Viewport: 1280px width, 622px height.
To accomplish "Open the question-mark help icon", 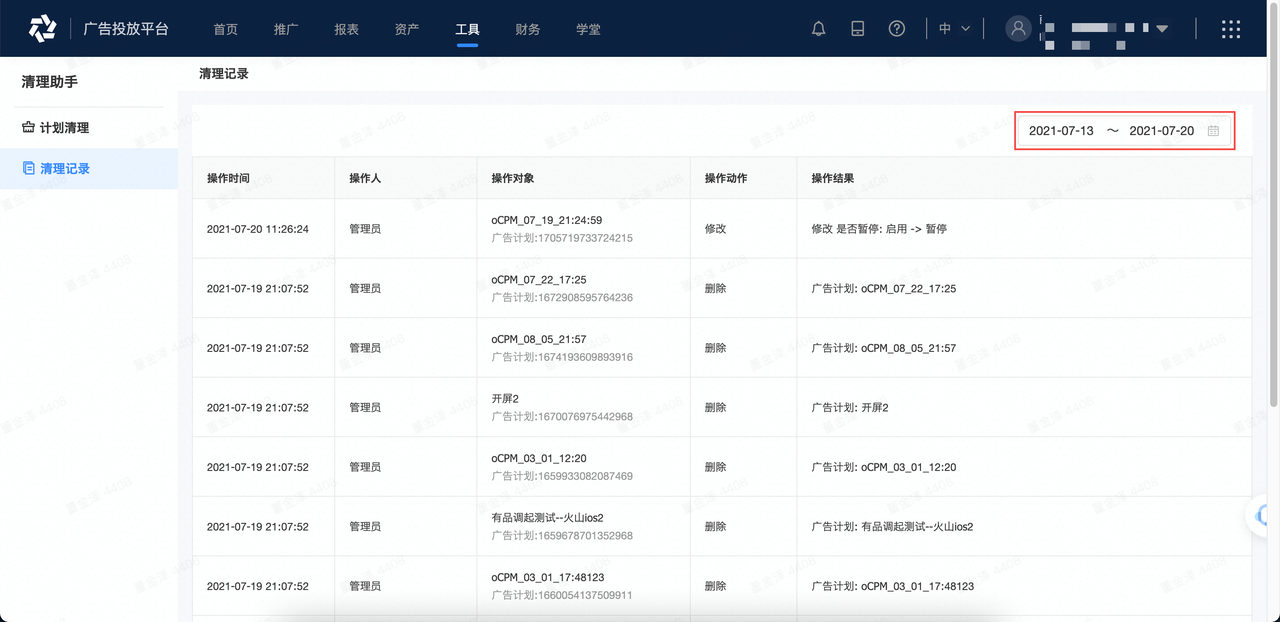I will pos(897,28).
